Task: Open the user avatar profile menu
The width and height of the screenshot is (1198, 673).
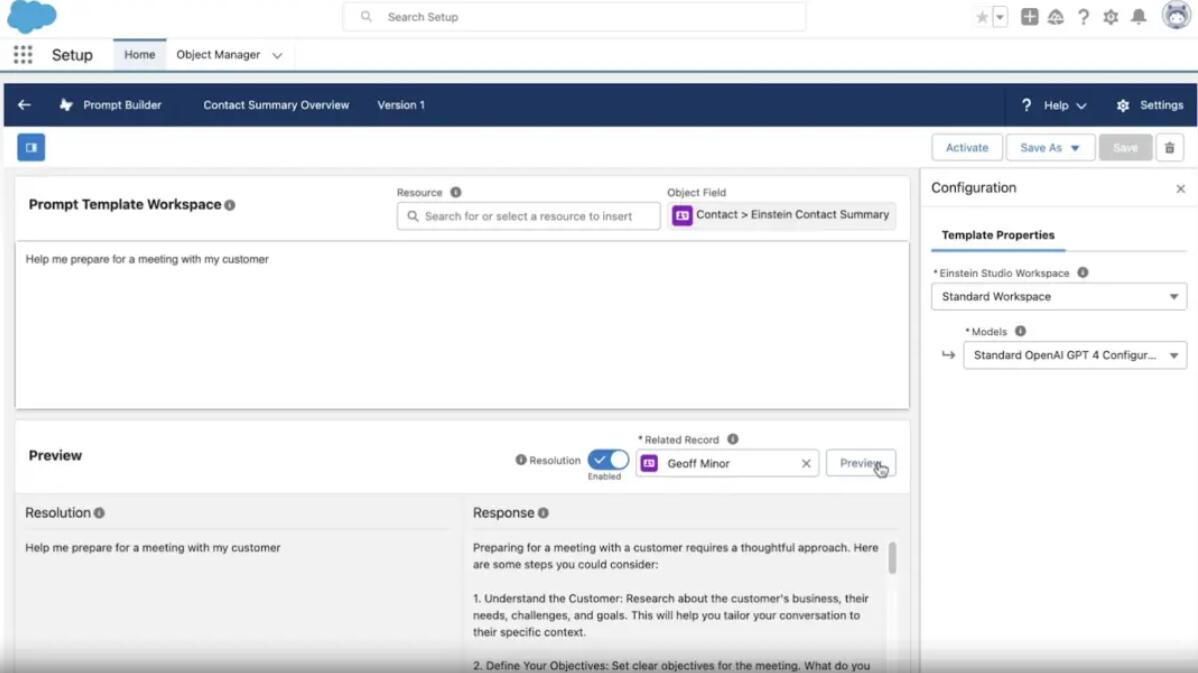Action: pos(1176,16)
